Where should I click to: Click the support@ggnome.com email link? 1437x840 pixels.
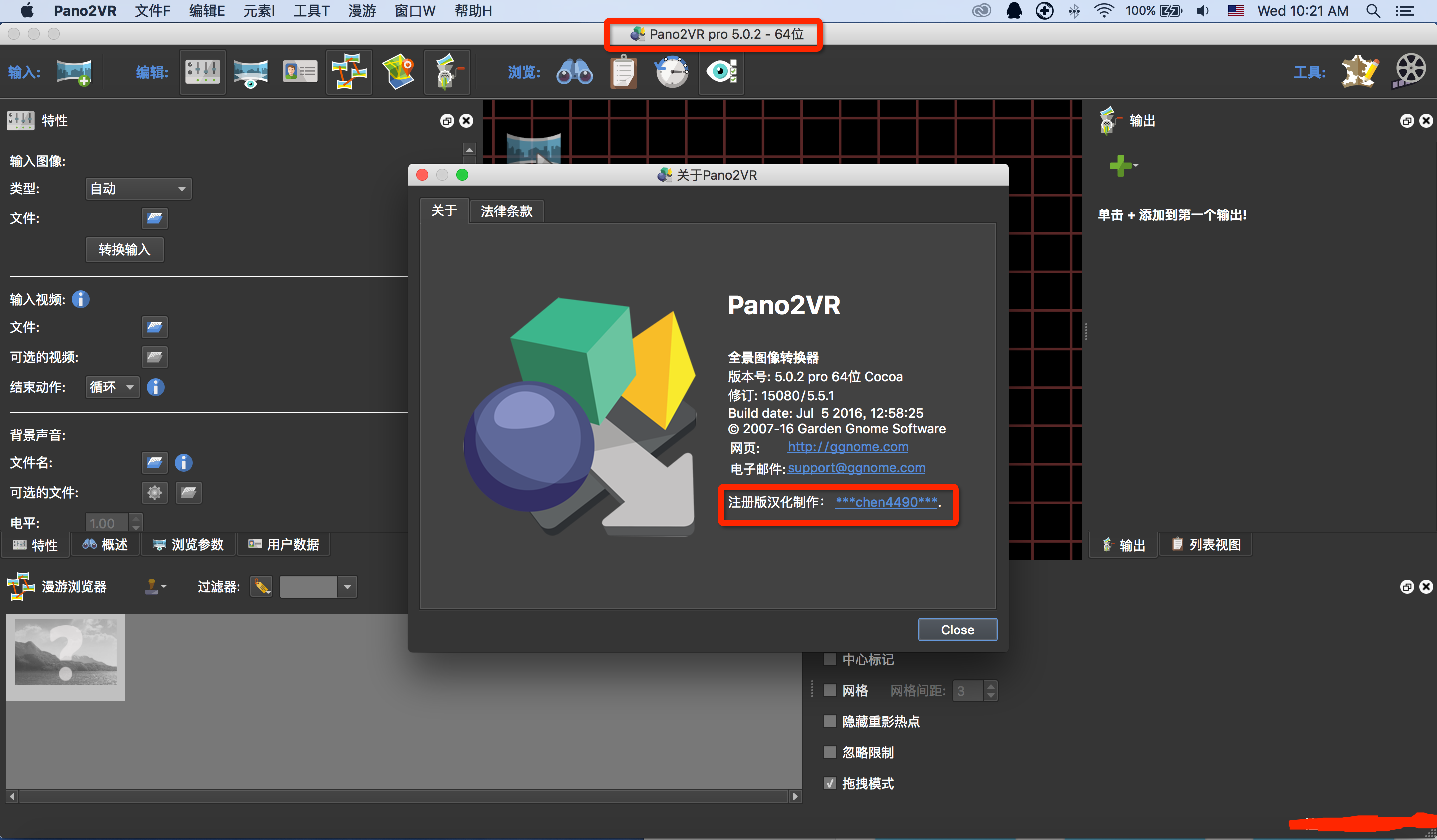click(x=857, y=468)
